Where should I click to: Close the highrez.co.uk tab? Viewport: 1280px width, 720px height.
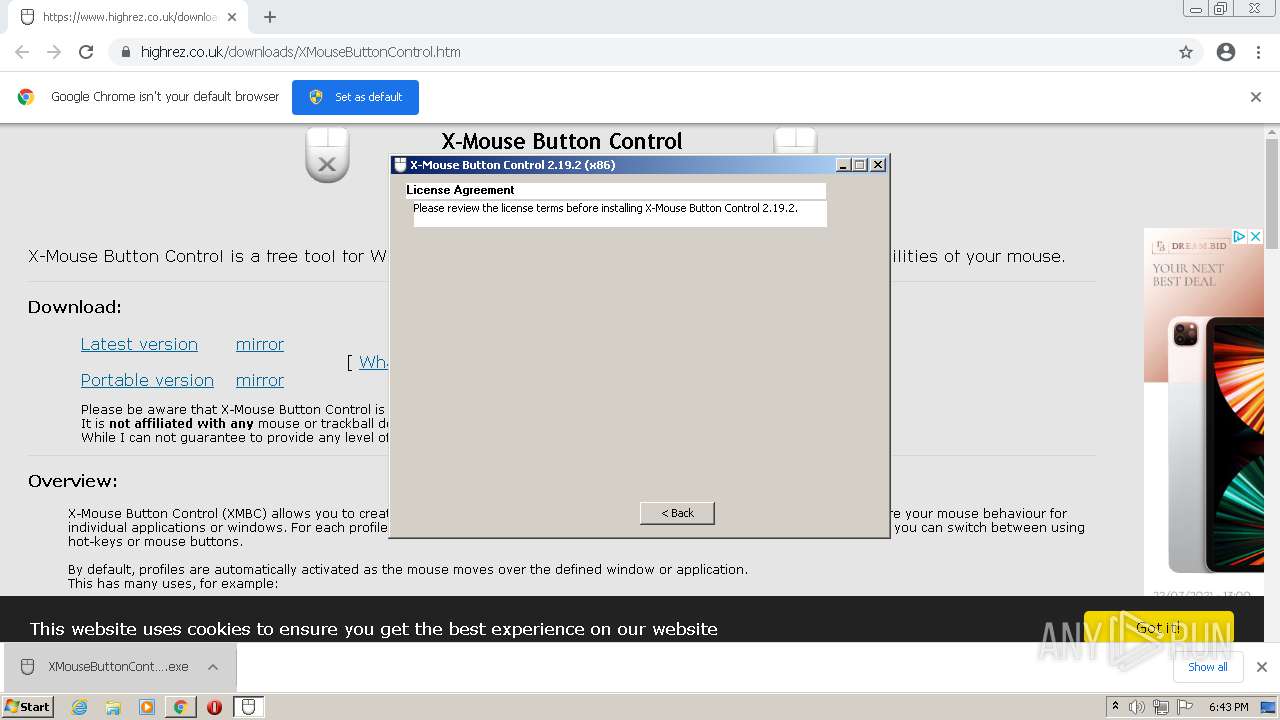coord(232,17)
